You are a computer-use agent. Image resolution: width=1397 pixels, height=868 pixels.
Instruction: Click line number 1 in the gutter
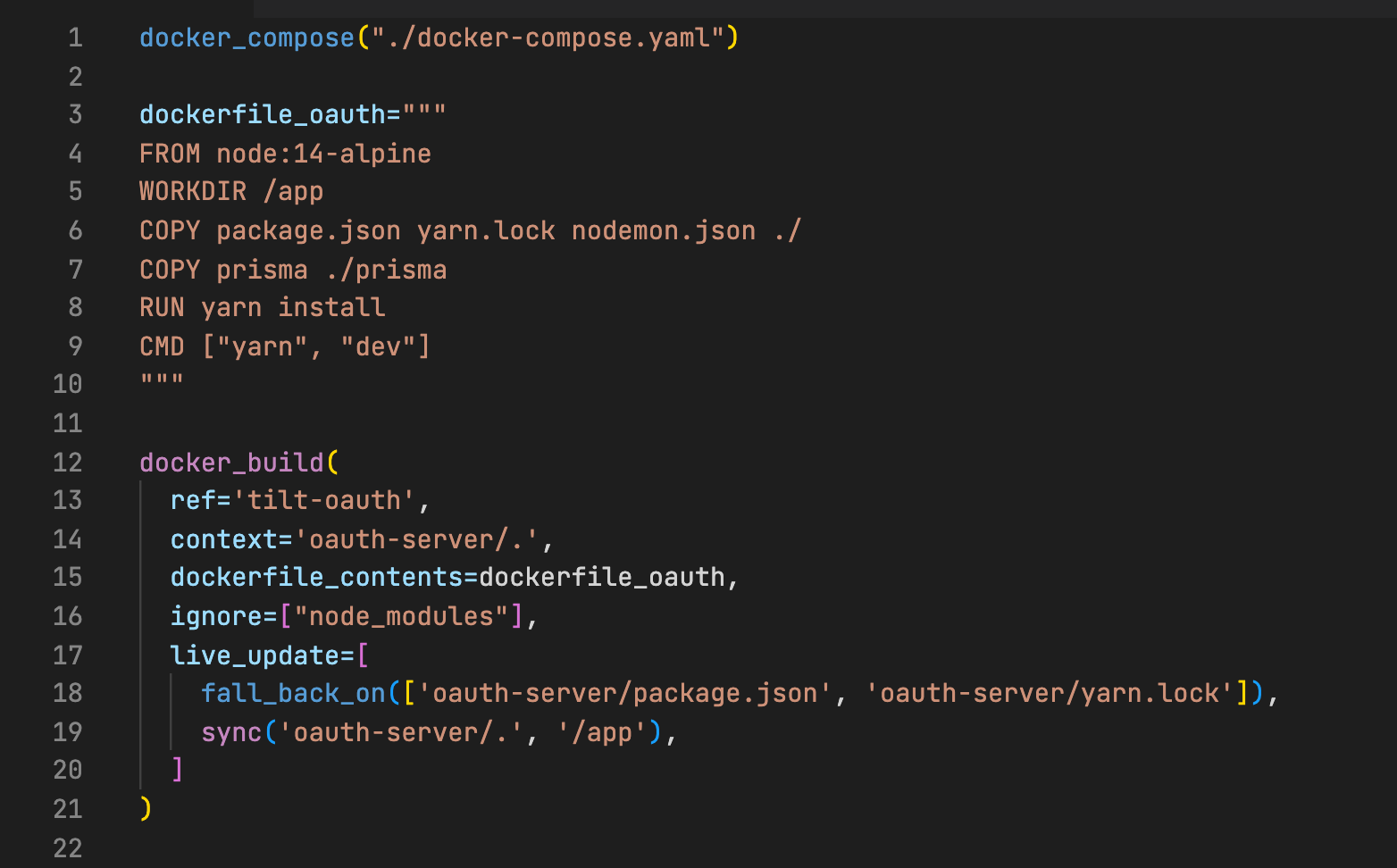(75, 38)
